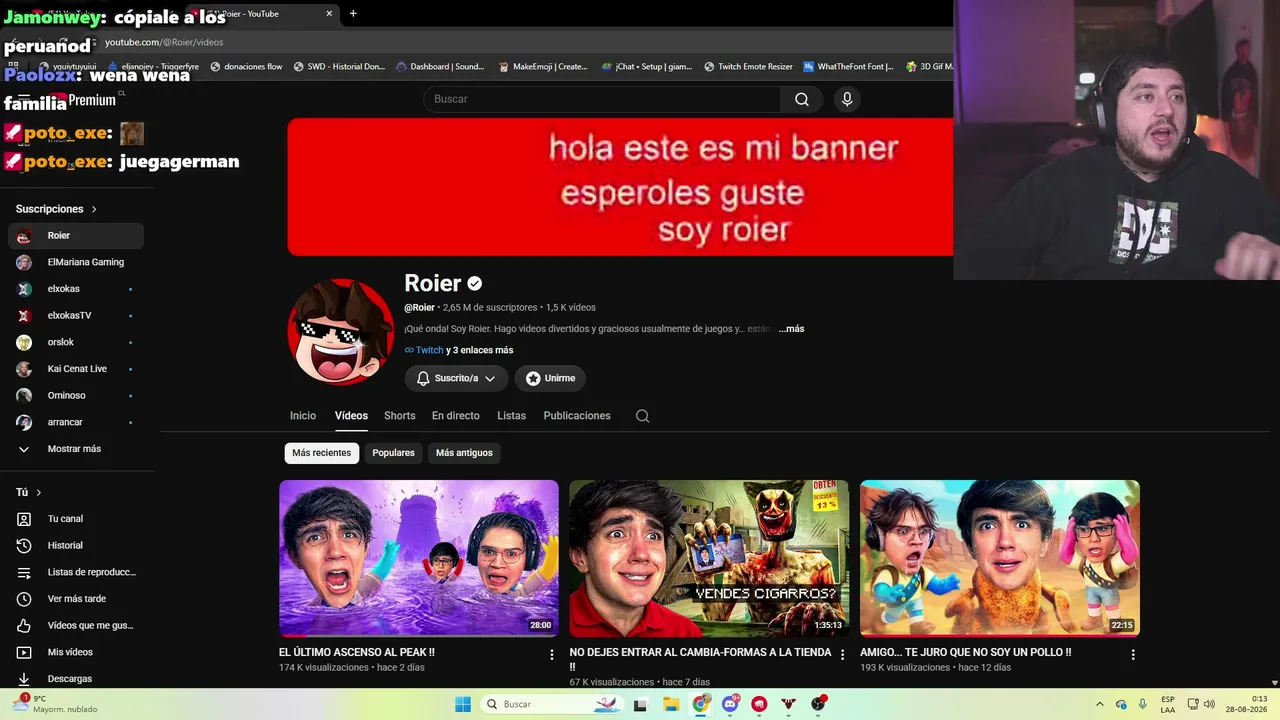Open options for TE JURO QUE NO SOY UN POLLO video
This screenshot has width=1280, height=720.
point(1133,654)
